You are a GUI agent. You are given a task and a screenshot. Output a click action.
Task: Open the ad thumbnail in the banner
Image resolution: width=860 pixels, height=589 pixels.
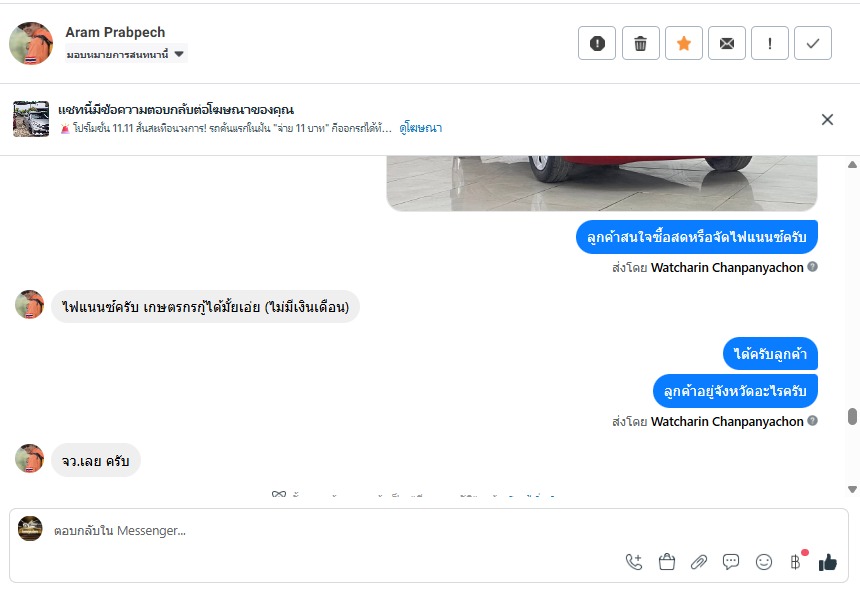coord(31,119)
